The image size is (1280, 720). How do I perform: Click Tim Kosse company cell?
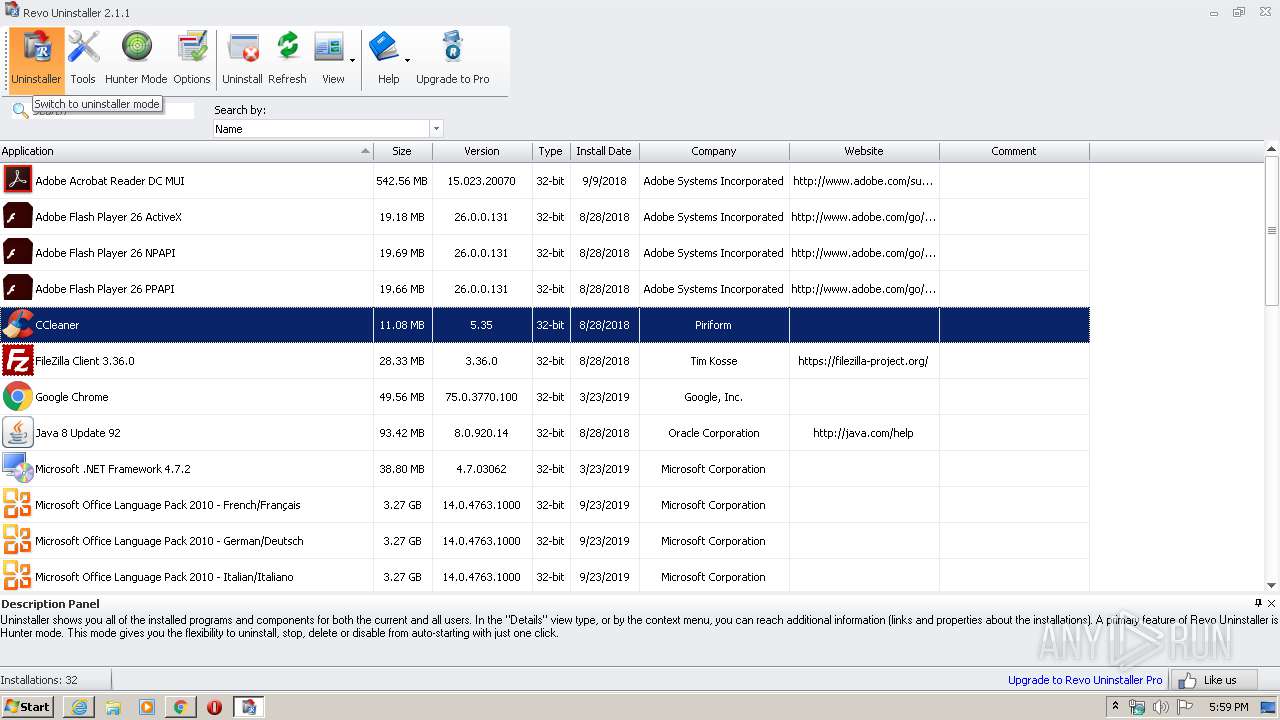[713, 361]
